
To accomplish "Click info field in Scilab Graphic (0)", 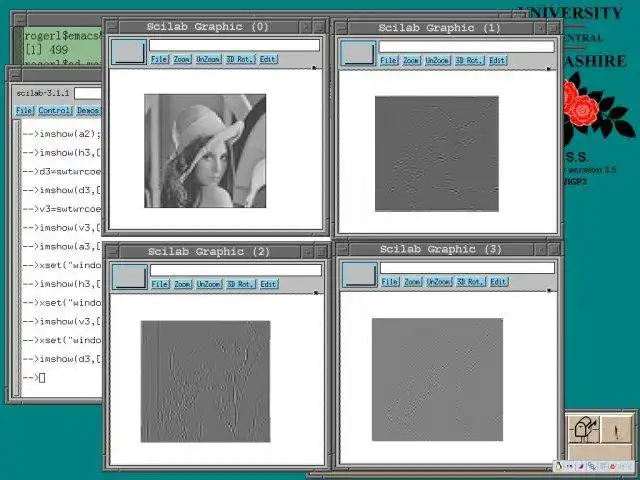I will 234,45.
